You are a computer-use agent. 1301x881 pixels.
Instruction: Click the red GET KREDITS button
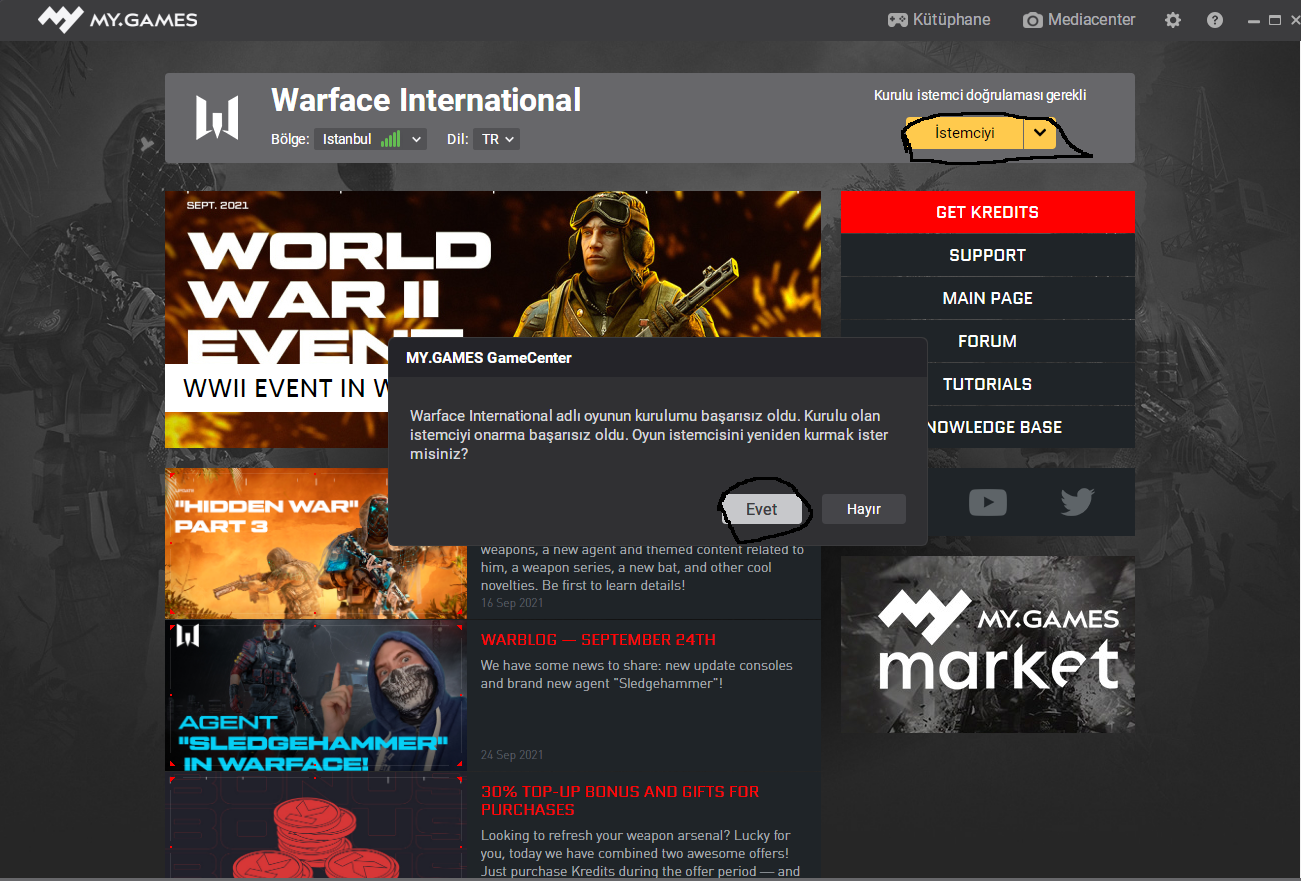988,212
